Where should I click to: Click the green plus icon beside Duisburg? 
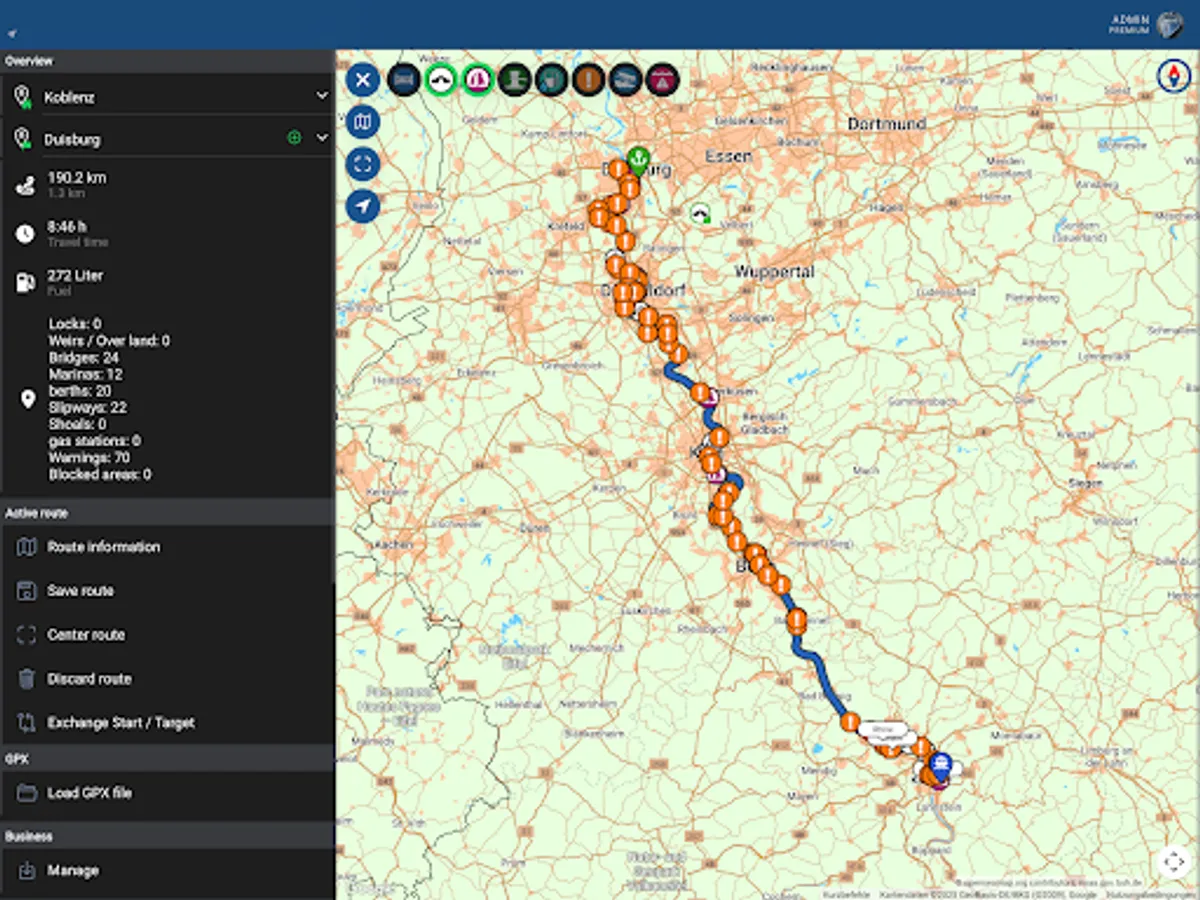pos(295,139)
